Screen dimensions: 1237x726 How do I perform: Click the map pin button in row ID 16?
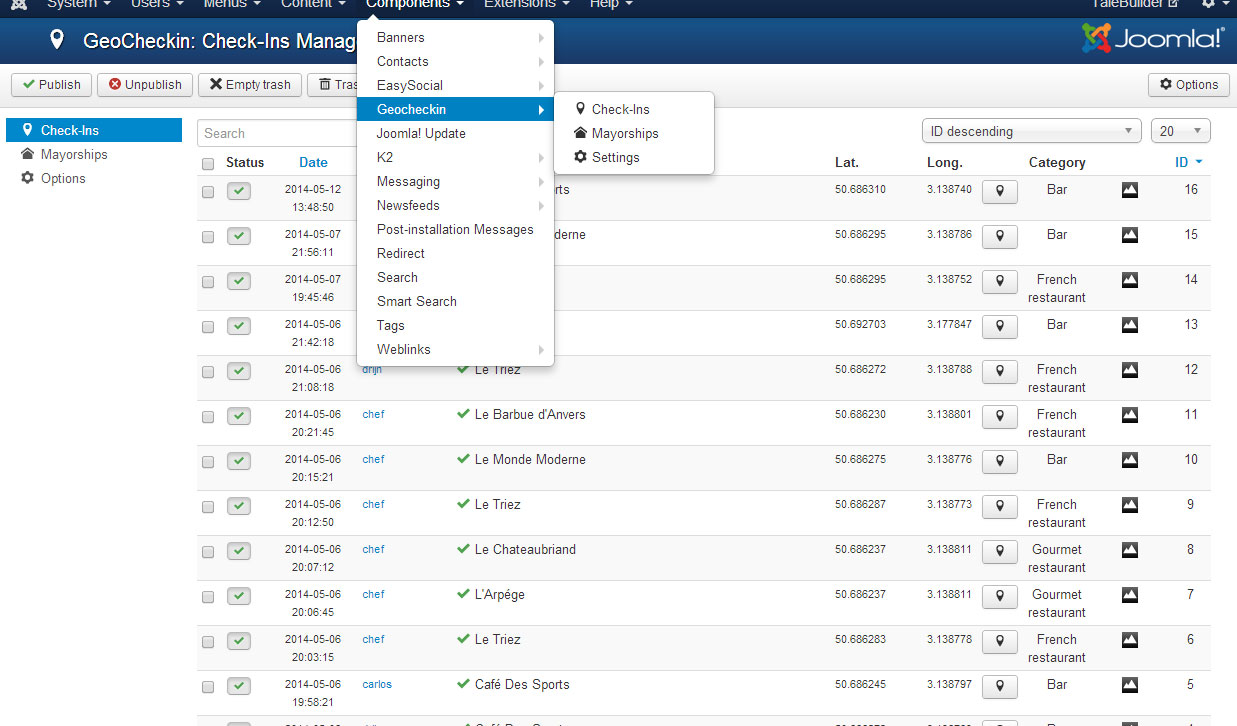point(999,191)
